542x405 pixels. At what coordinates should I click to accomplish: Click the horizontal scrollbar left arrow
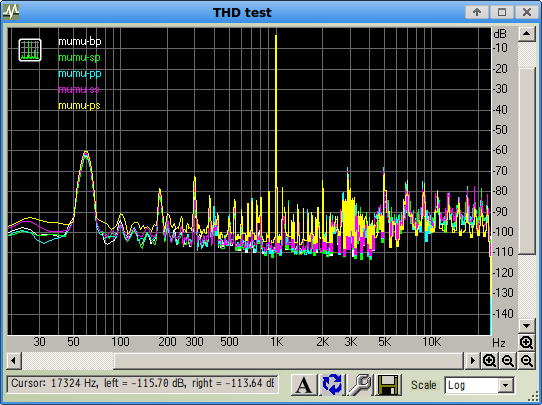[14, 361]
